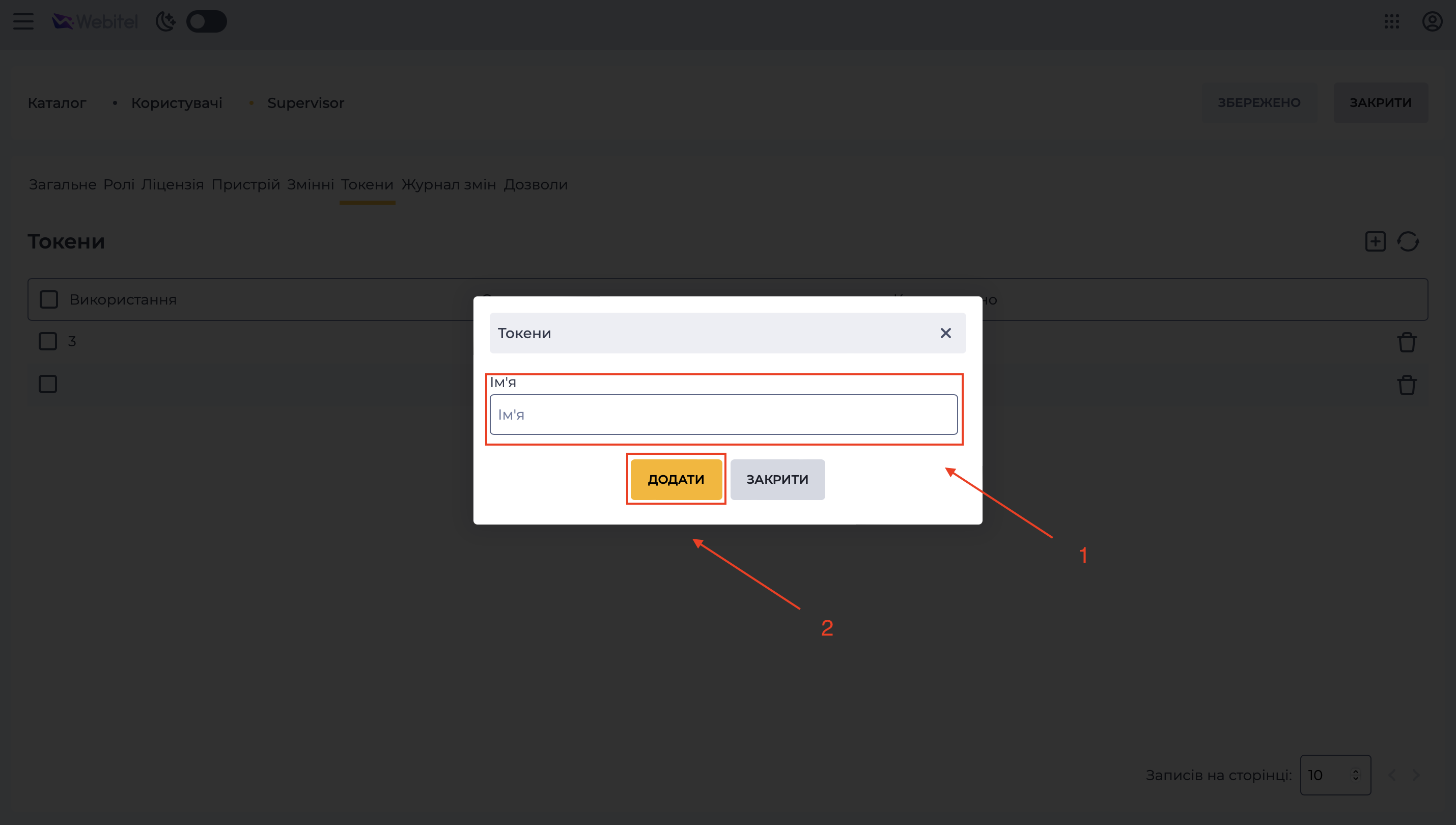Screen dimensions: 1456x825
Task: Go to the next page
Action: pos(1416,775)
